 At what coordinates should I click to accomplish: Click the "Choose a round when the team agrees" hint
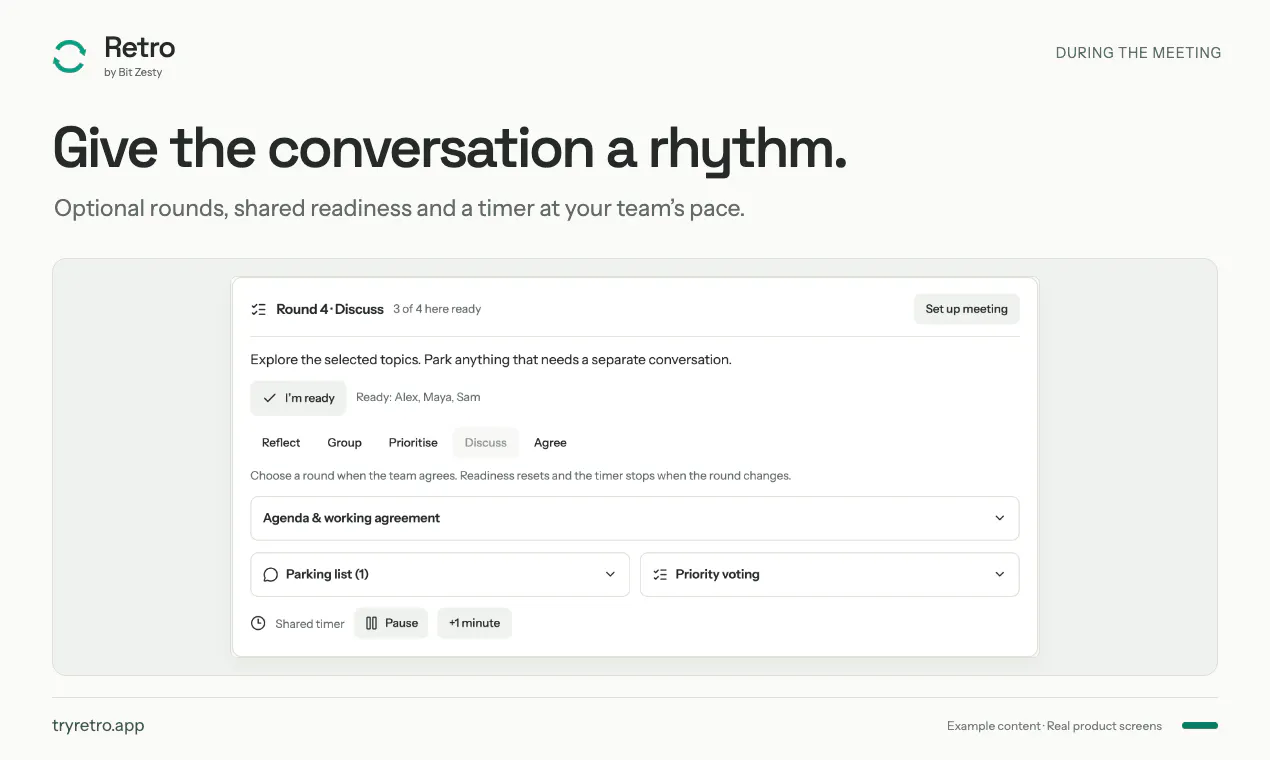click(x=520, y=476)
